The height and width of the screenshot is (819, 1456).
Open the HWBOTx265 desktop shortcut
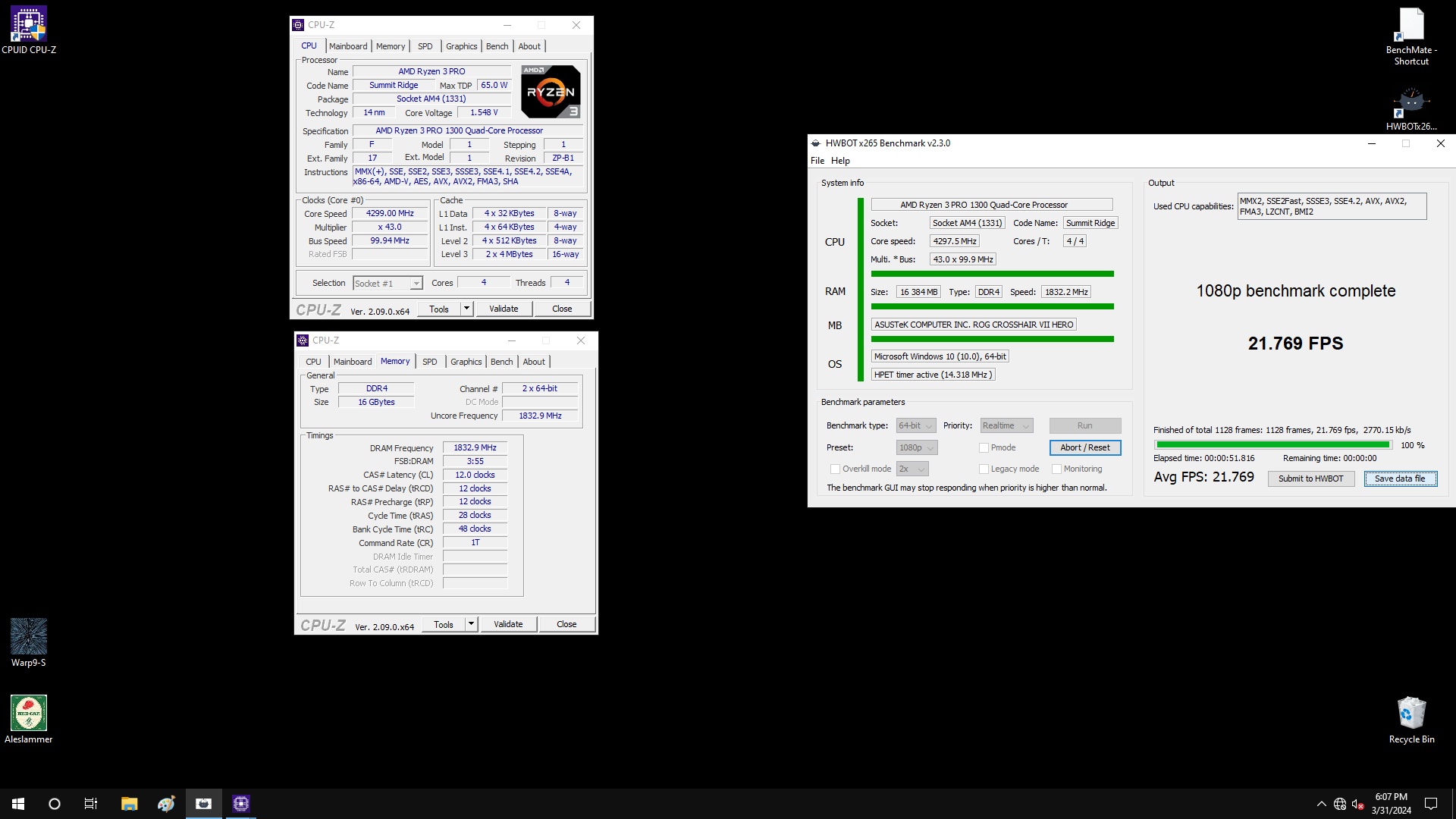[1411, 108]
